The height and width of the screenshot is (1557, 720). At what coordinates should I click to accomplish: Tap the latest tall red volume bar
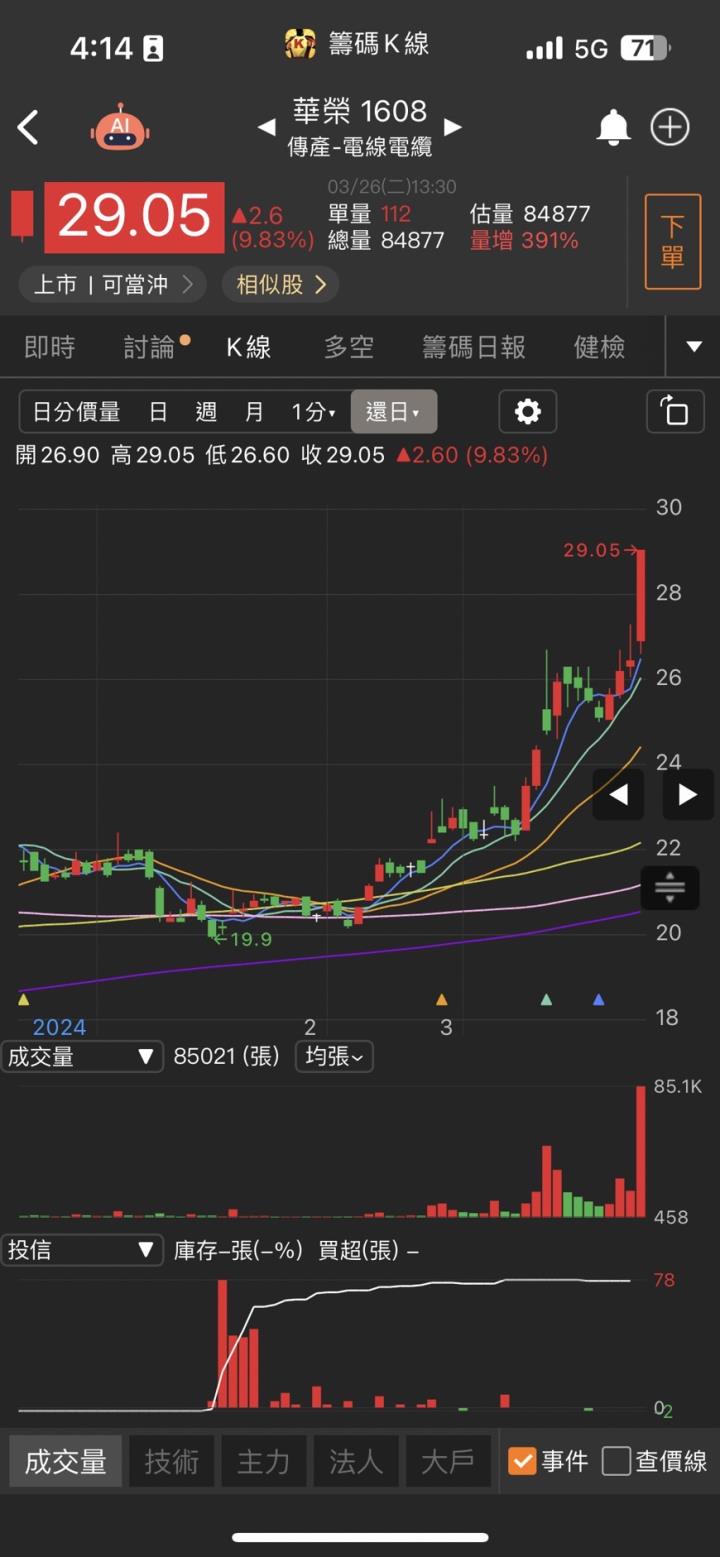[x=641, y=1151]
